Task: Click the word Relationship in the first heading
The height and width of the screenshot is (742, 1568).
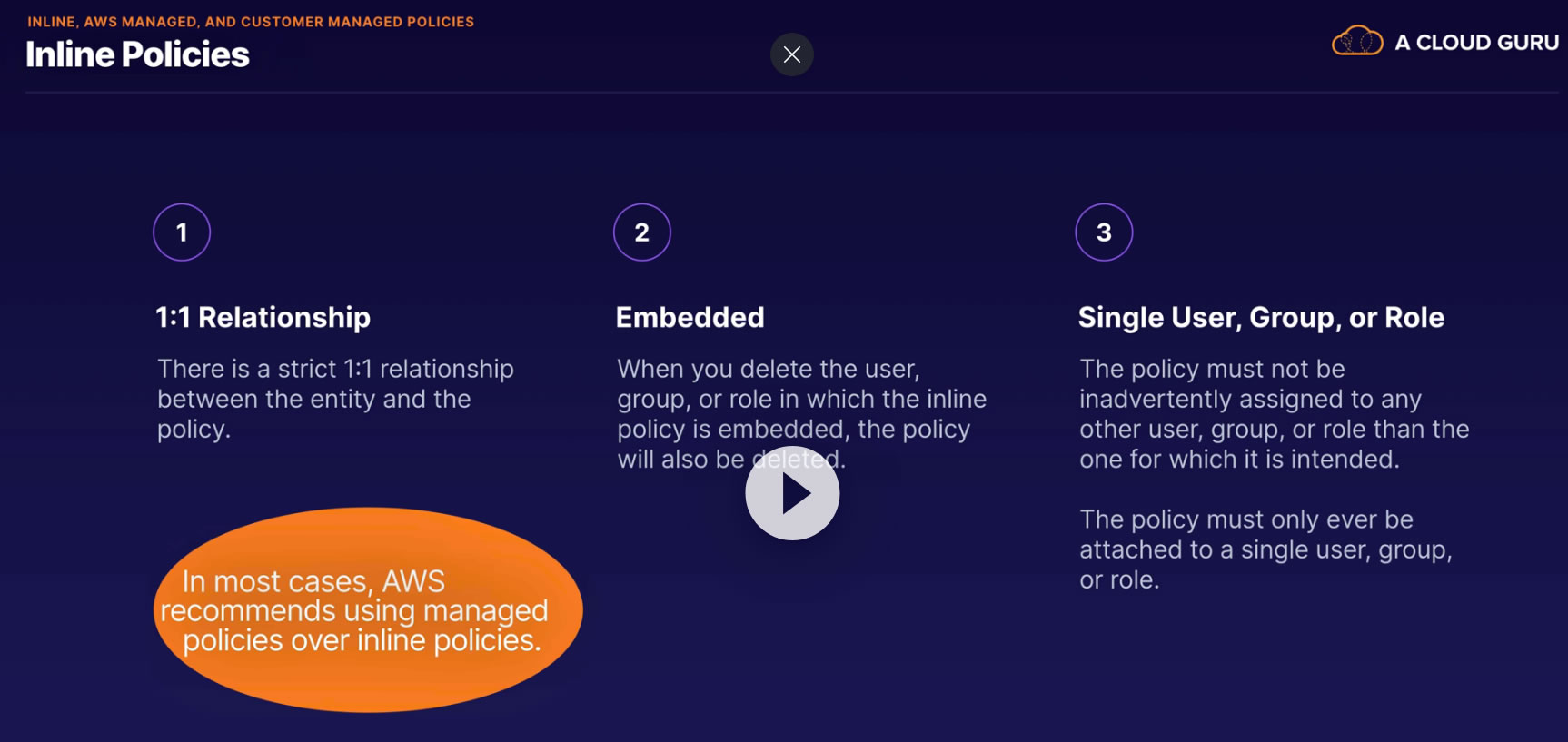Action: click(284, 318)
